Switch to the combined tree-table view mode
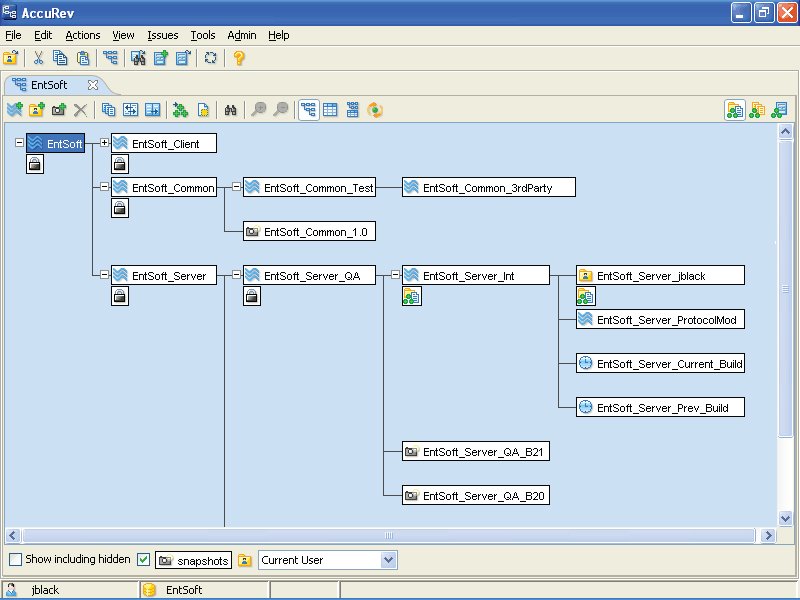Screen dimensions: 800x600 click(353, 110)
